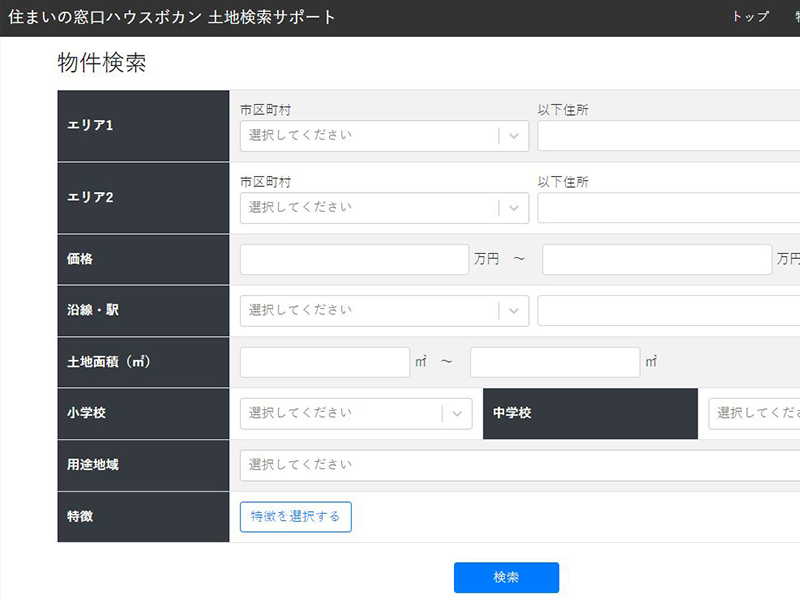Image resolution: width=800 pixels, height=600 pixels.
Task: Select the maximum 土地面積 input field
Action: [x=554, y=362]
